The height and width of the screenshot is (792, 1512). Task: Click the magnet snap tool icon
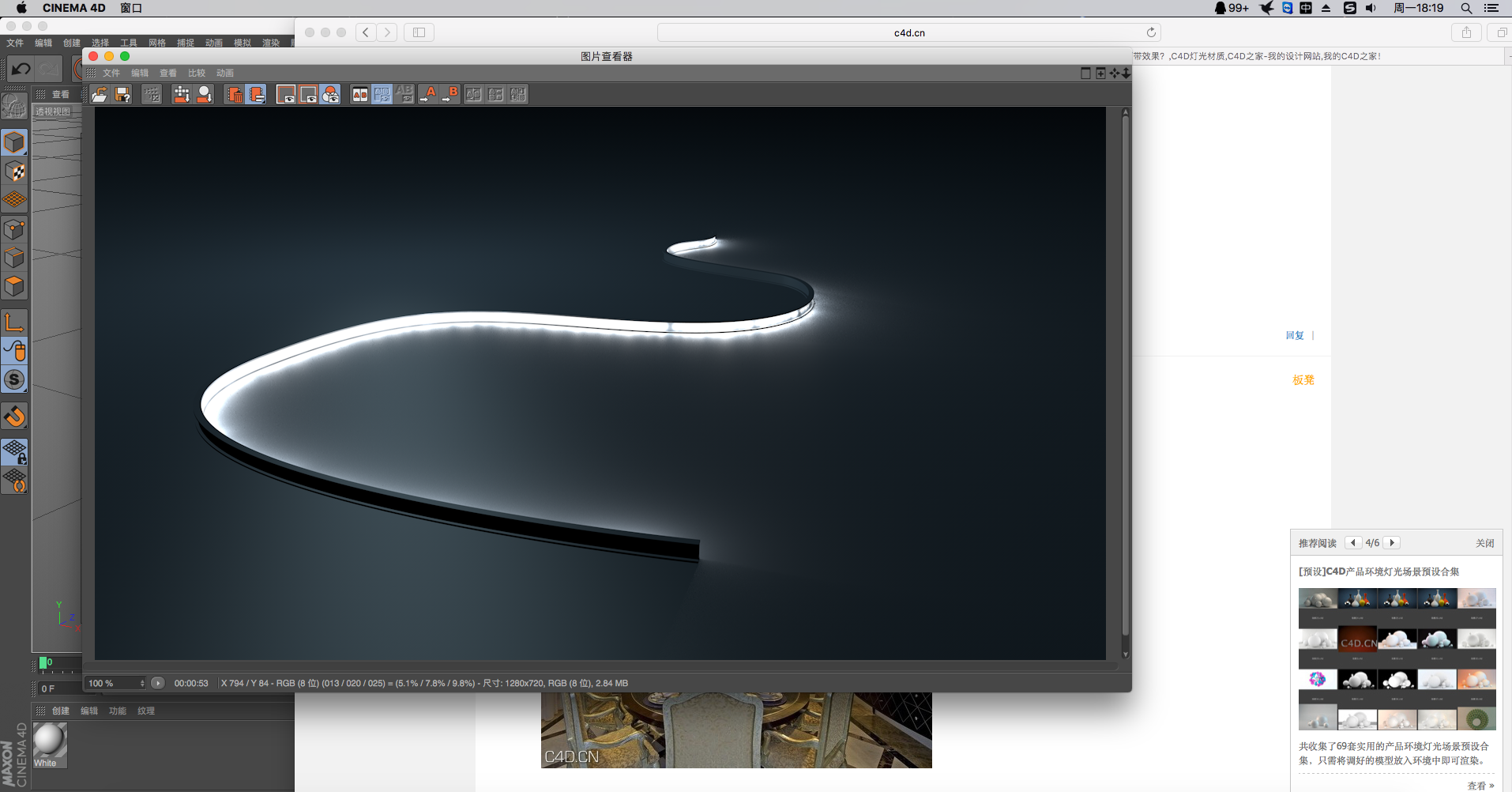(x=14, y=416)
